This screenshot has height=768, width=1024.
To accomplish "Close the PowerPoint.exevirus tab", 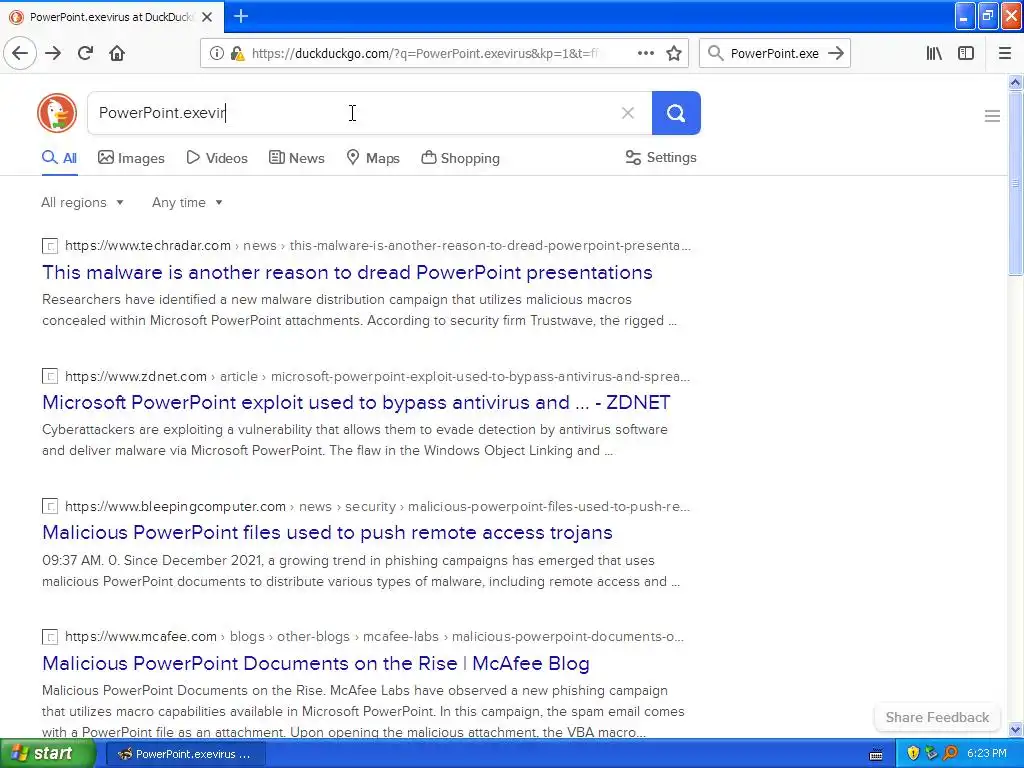I will 207,17.
